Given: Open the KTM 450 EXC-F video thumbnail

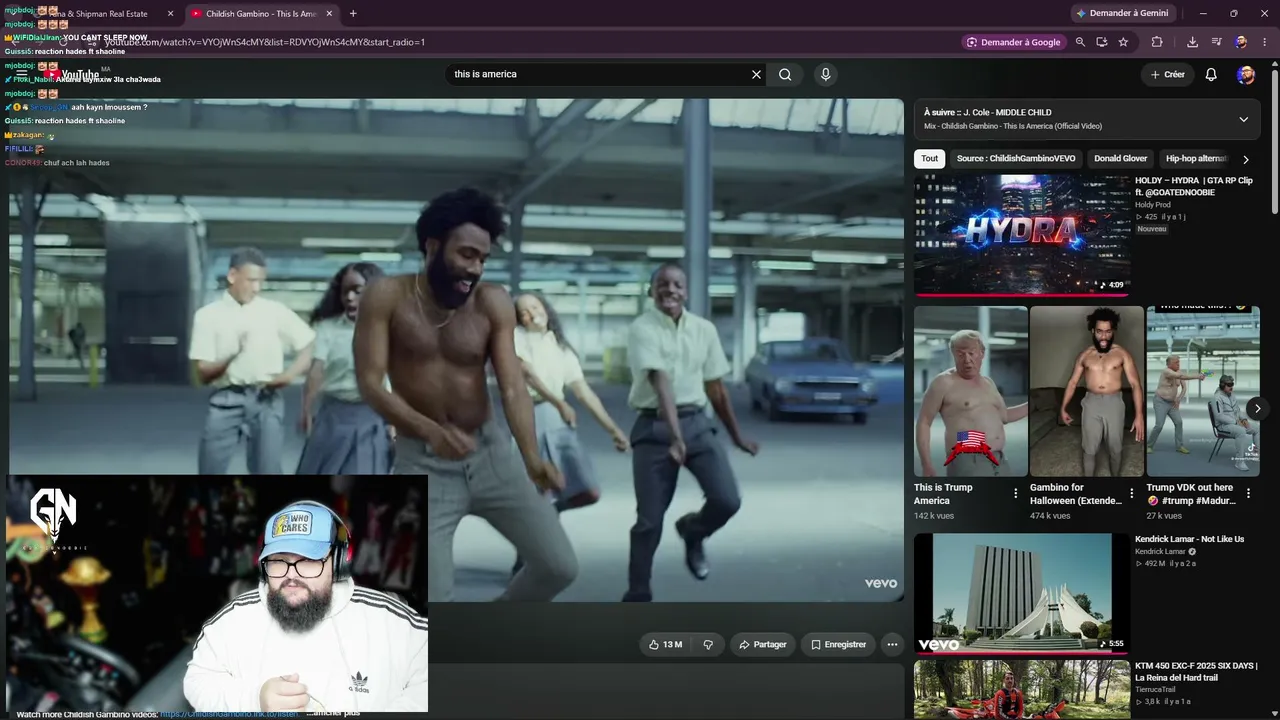Looking at the screenshot, I should 1022,689.
